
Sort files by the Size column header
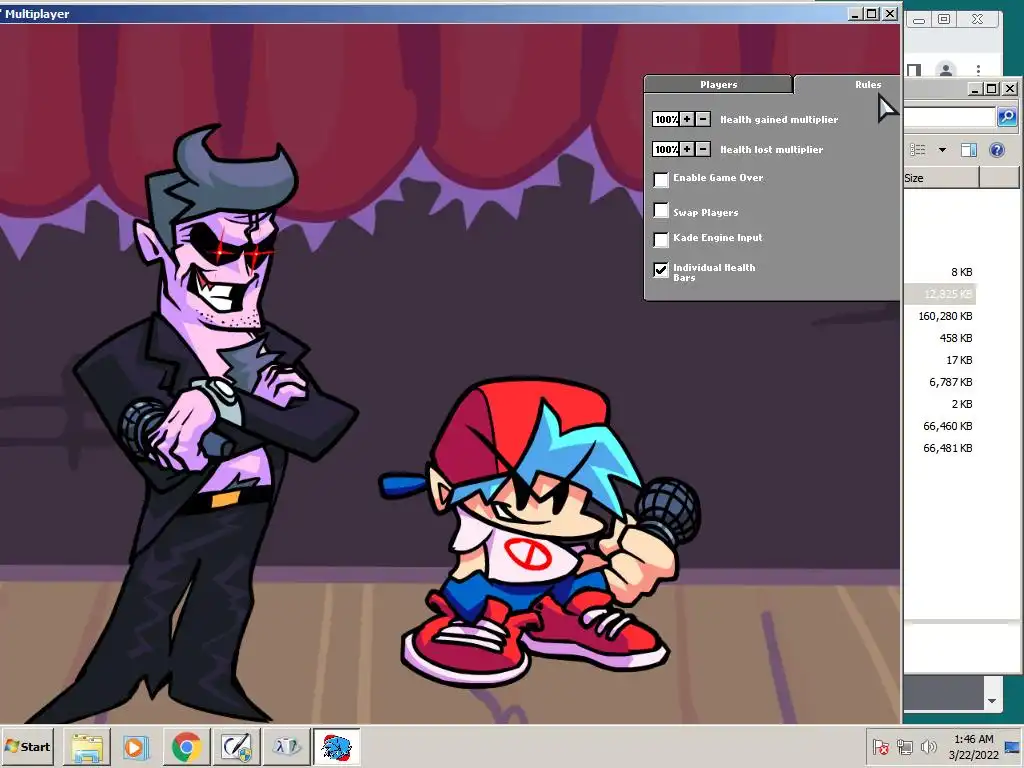(941, 178)
